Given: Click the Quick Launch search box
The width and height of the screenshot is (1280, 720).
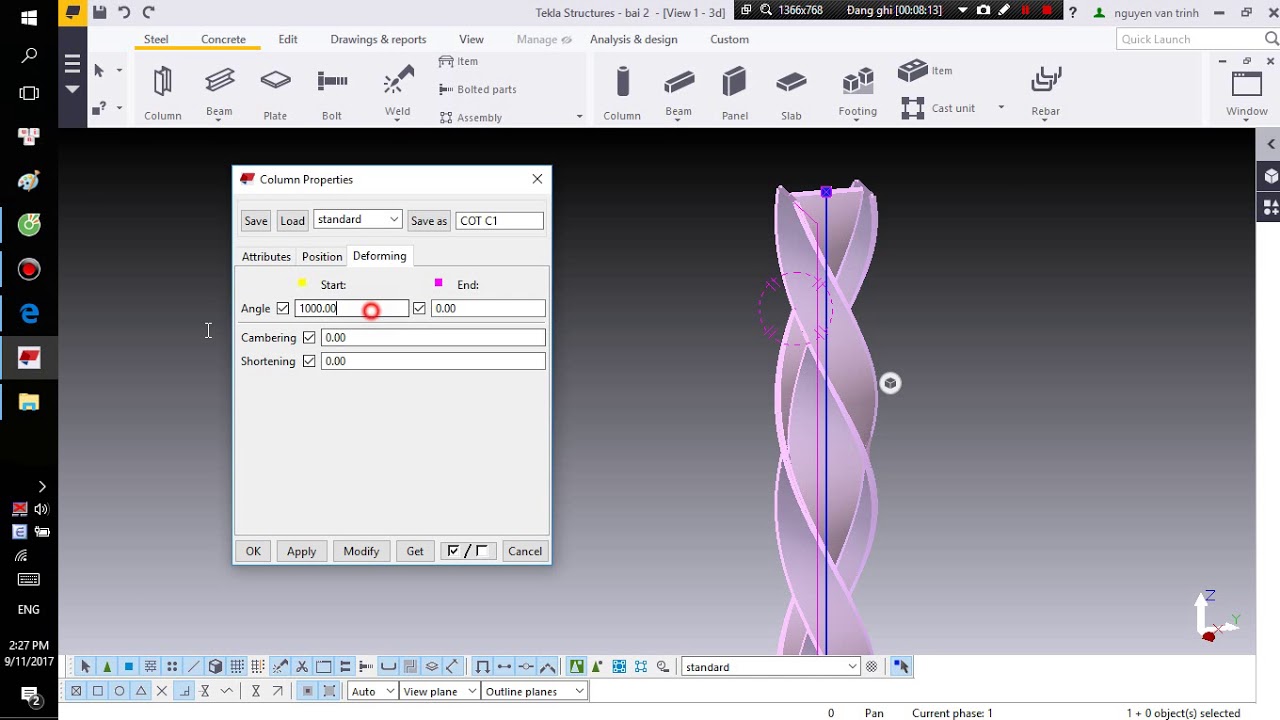Looking at the screenshot, I should pos(1198,39).
